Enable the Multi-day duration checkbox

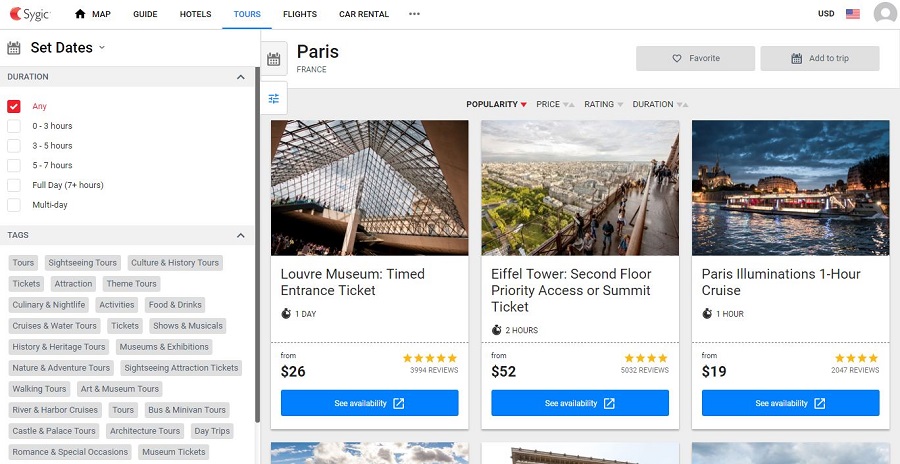[x=14, y=204]
